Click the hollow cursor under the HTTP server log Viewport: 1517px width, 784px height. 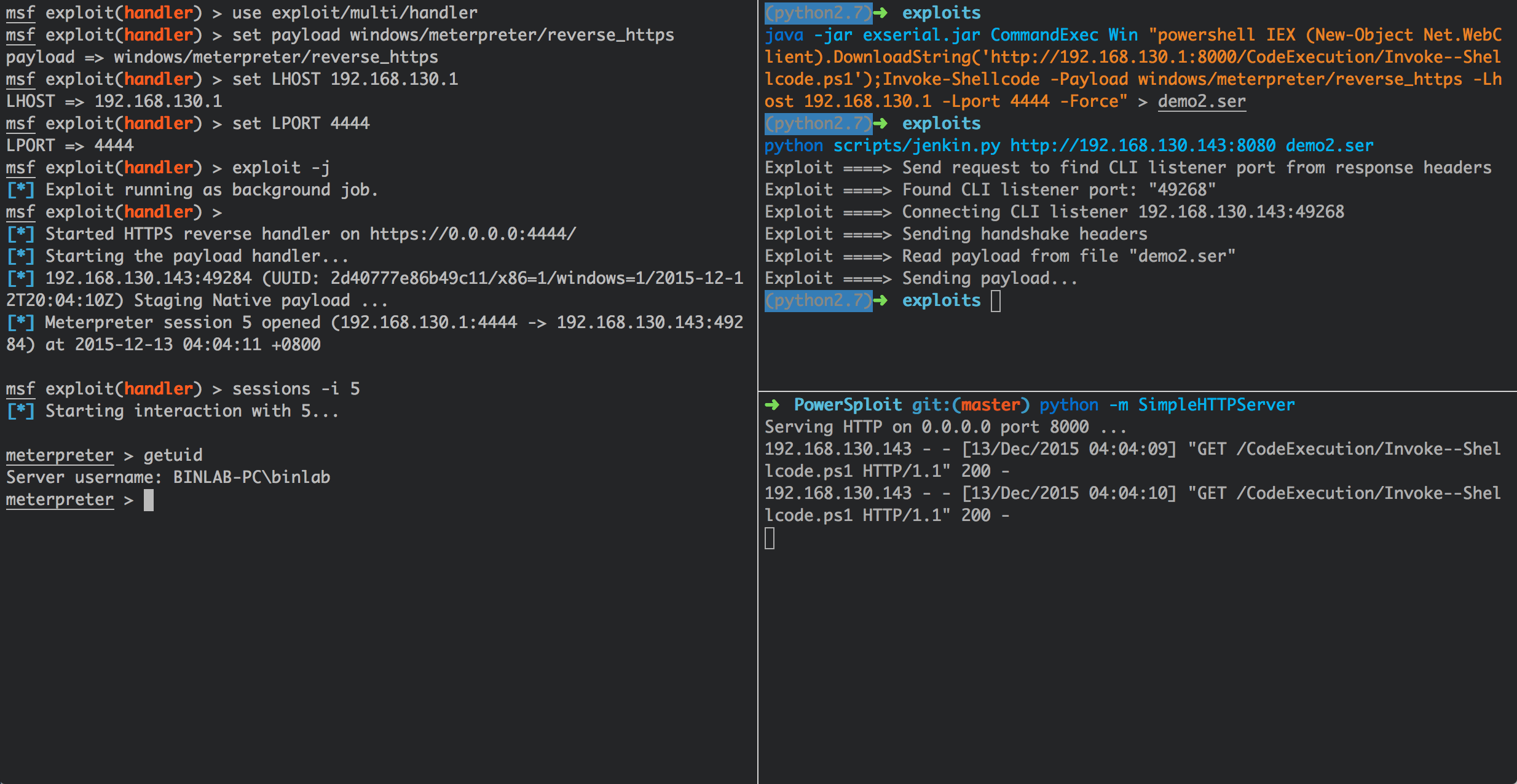(770, 539)
